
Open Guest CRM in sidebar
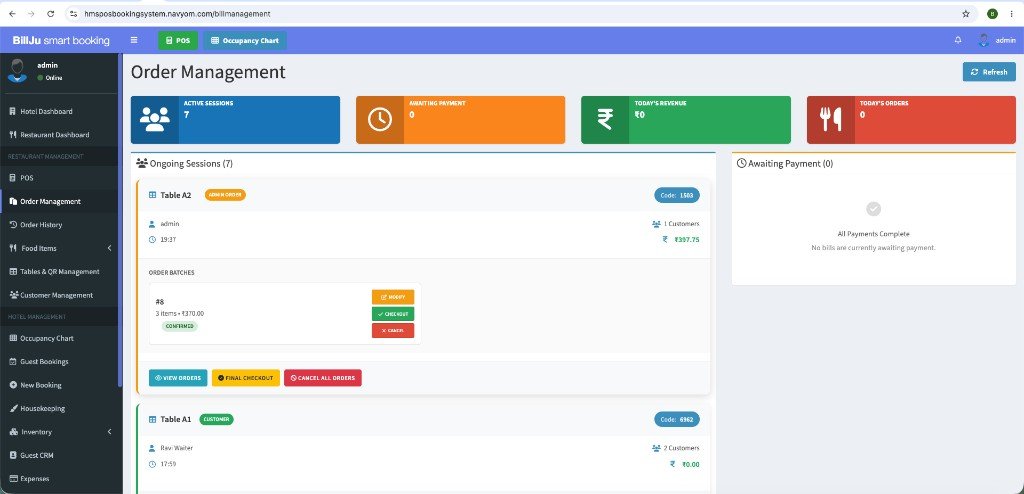click(59, 455)
